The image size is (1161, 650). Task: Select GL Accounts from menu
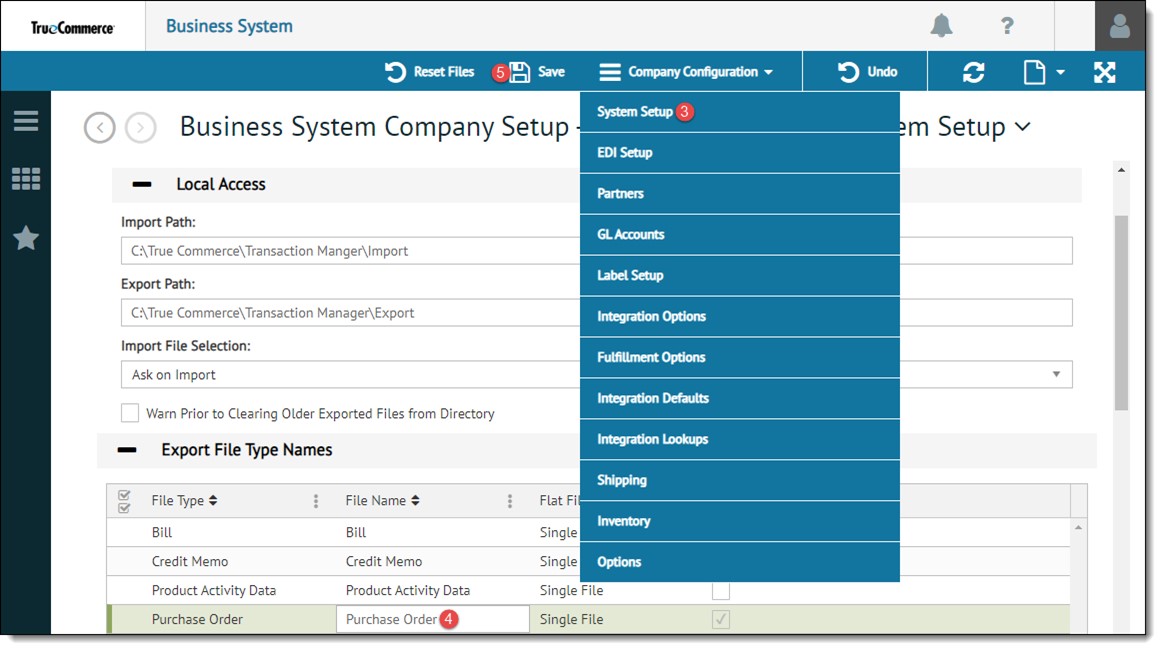[740, 235]
